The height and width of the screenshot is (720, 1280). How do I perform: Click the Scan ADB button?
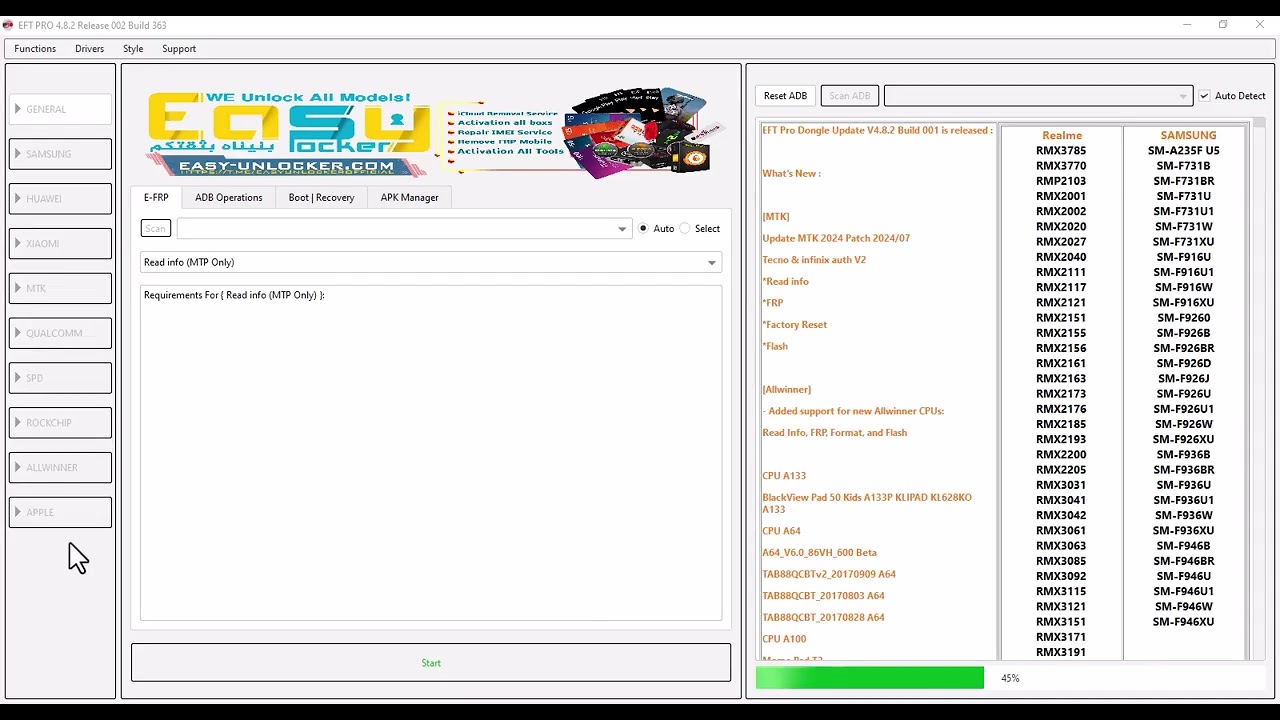pos(849,96)
